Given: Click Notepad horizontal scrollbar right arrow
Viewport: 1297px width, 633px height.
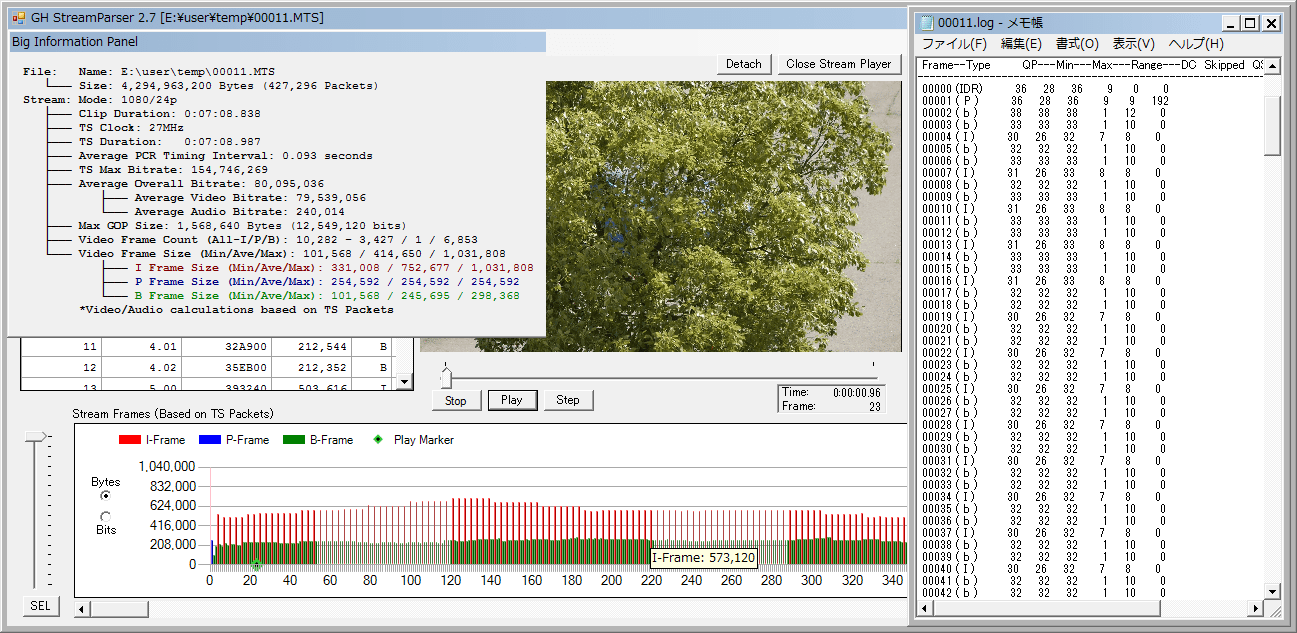Looking at the screenshot, I should coord(1256,609).
